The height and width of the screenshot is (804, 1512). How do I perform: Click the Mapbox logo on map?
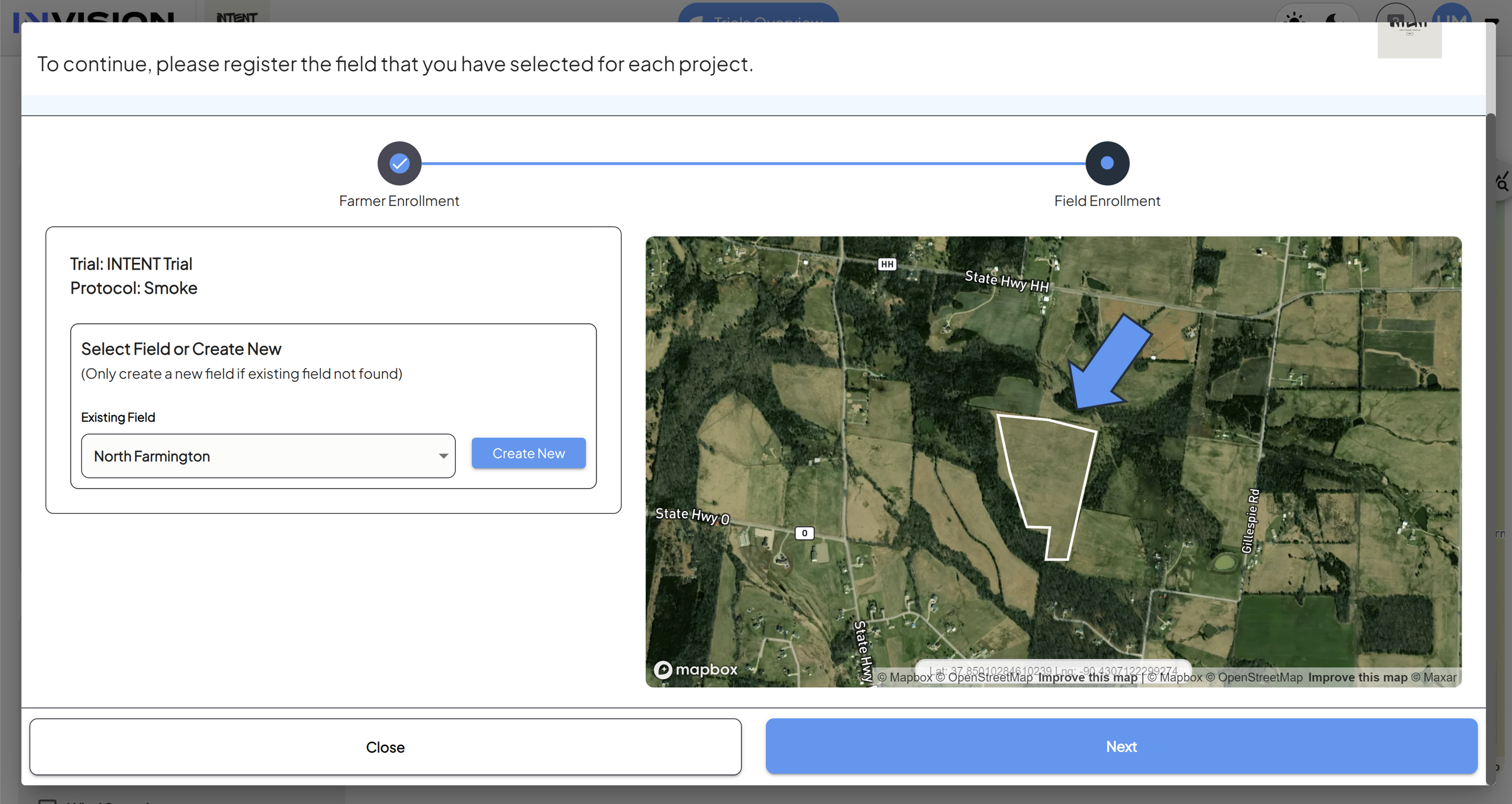[x=695, y=669]
